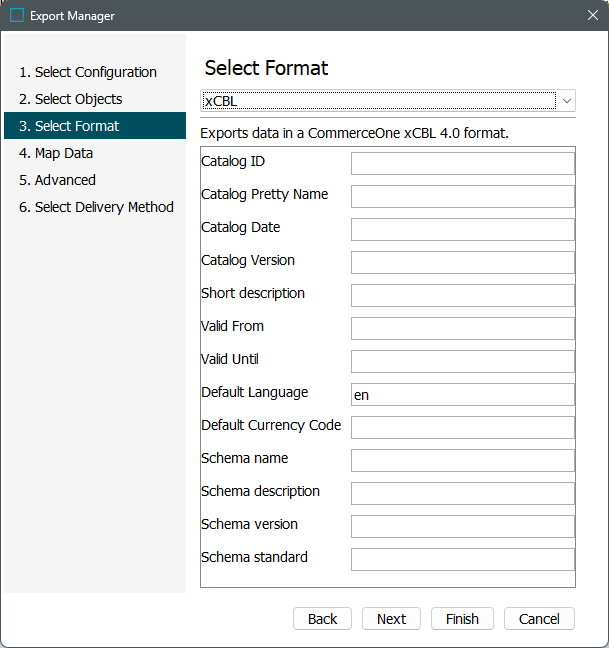Image resolution: width=609 pixels, height=648 pixels.
Task: Focus the Default Currency Code field
Action: [462, 428]
